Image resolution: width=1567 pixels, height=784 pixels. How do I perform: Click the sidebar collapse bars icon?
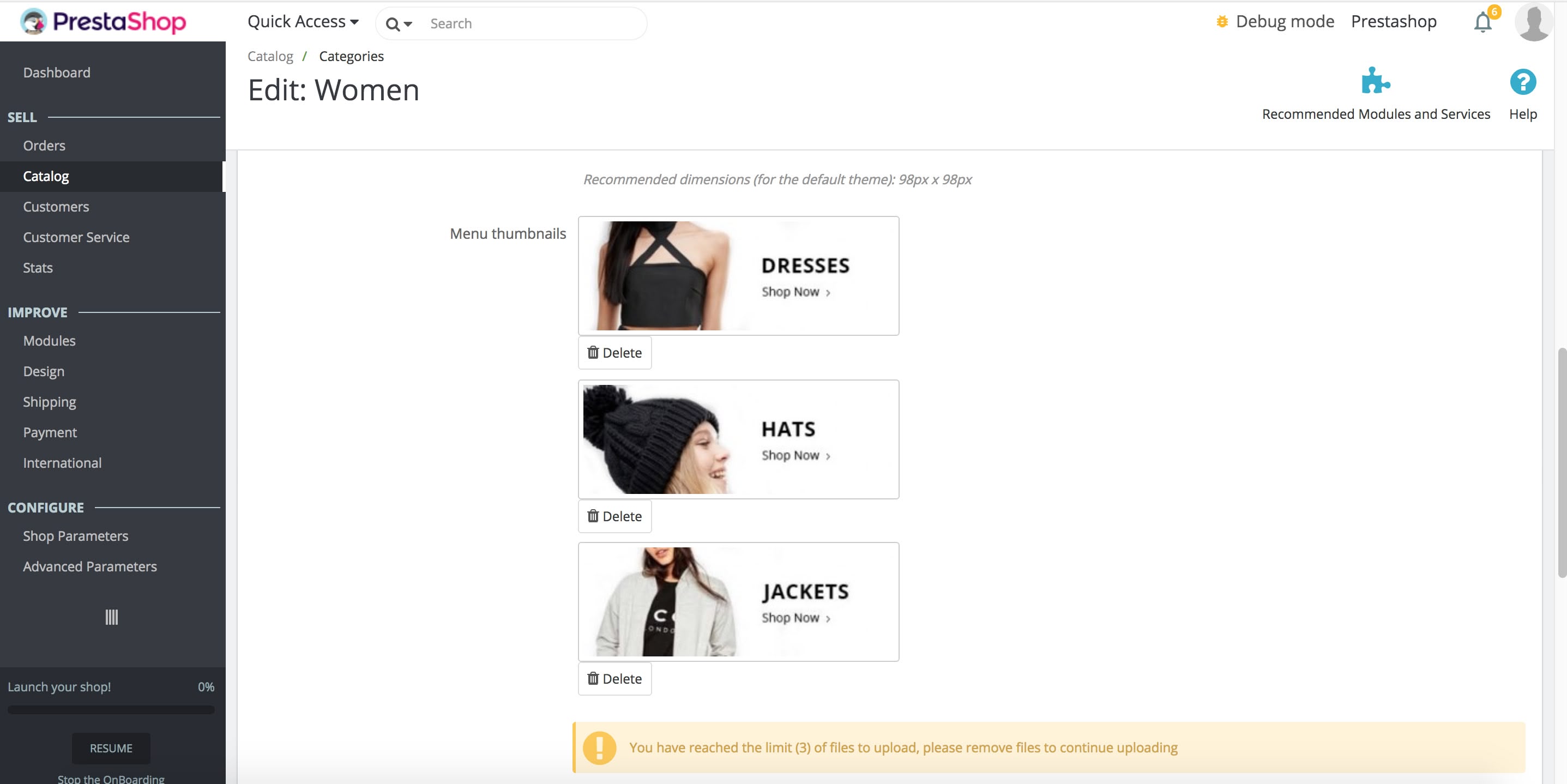[111, 617]
